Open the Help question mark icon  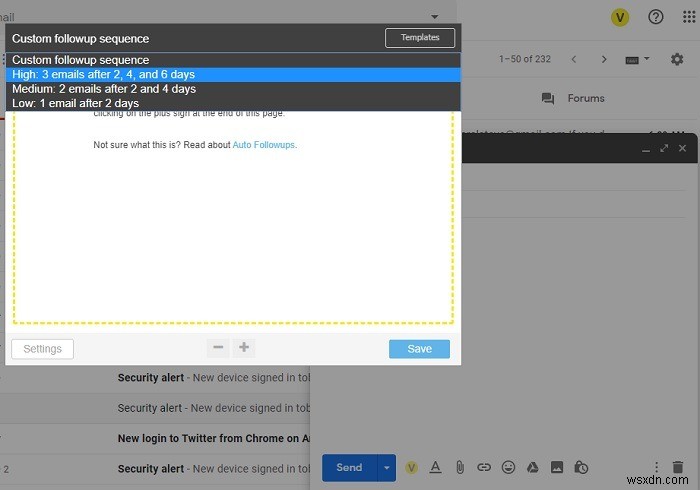tap(655, 17)
